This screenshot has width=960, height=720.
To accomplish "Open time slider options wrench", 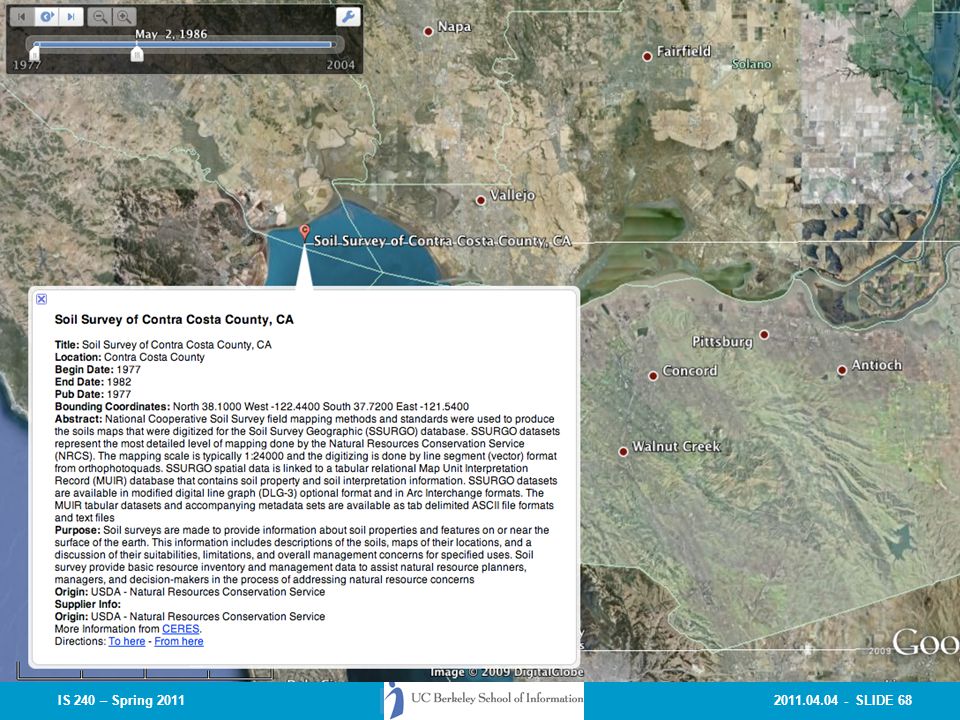I will coord(348,17).
